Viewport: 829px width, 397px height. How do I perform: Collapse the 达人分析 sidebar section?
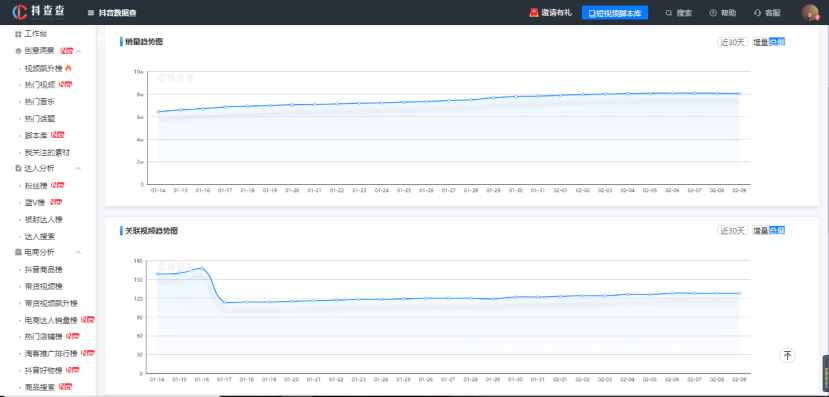click(78, 169)
